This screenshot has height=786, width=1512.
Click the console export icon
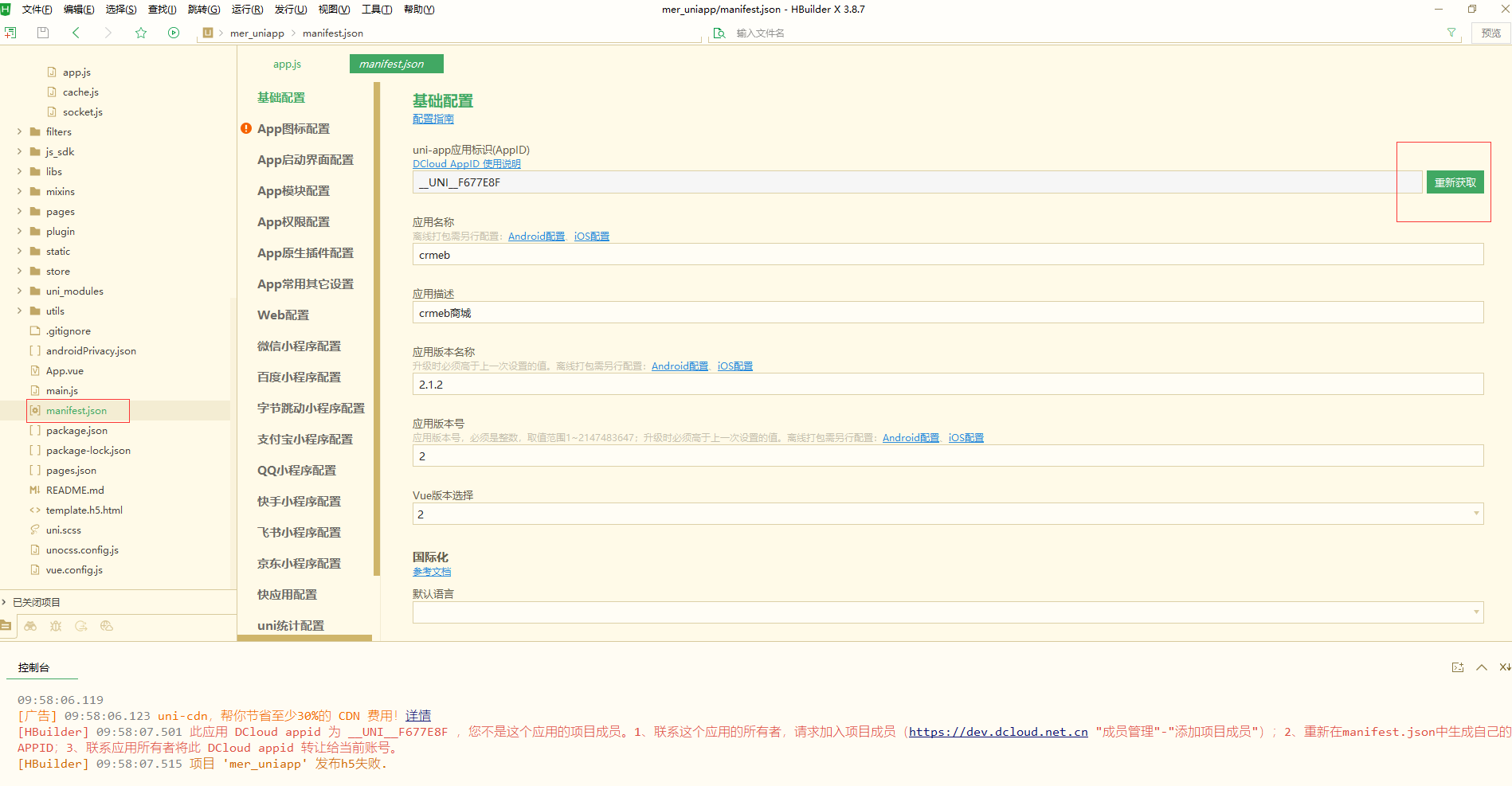click(x=1458, y=667)
